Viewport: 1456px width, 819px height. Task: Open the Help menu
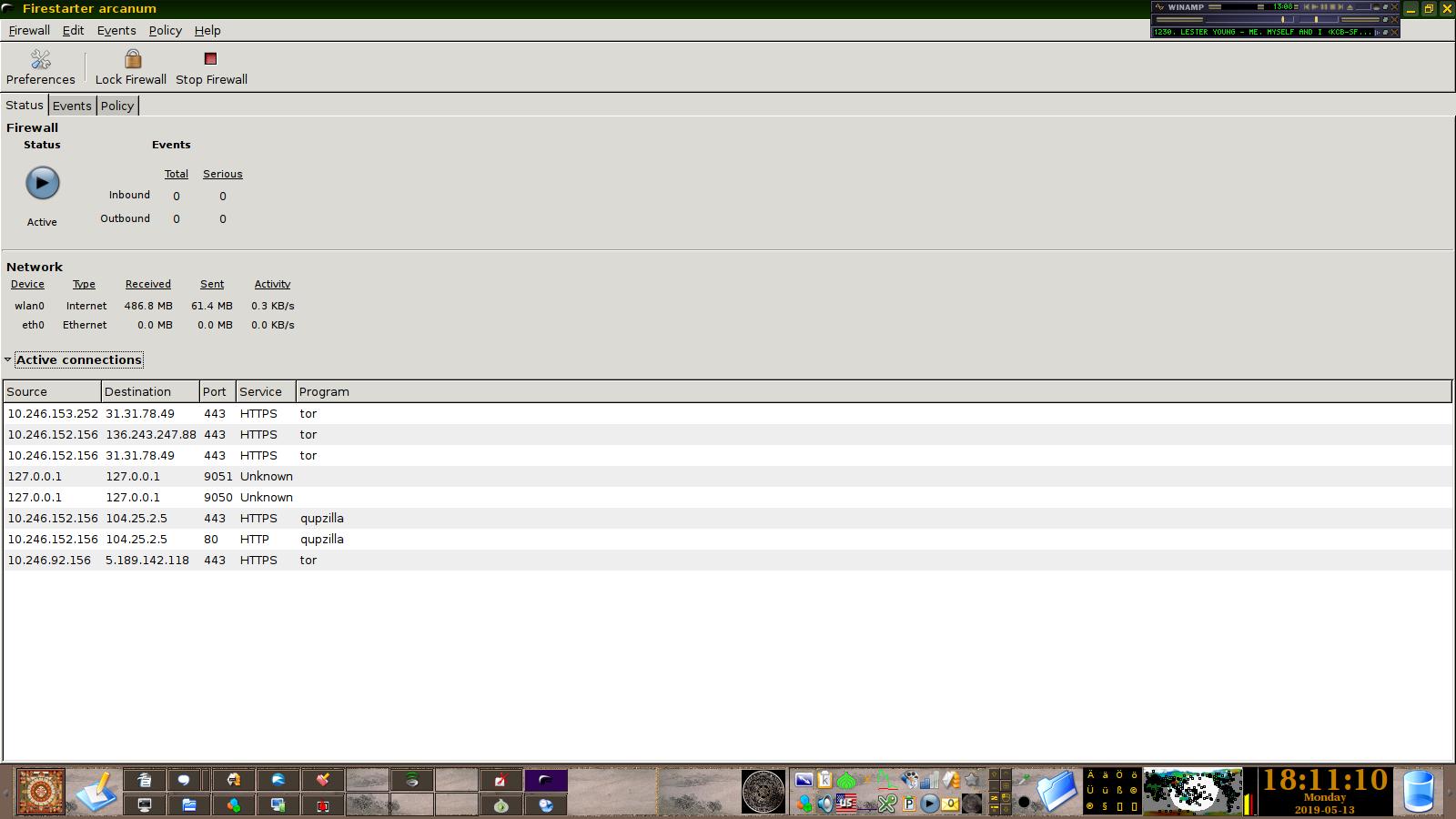pos(207,30)
